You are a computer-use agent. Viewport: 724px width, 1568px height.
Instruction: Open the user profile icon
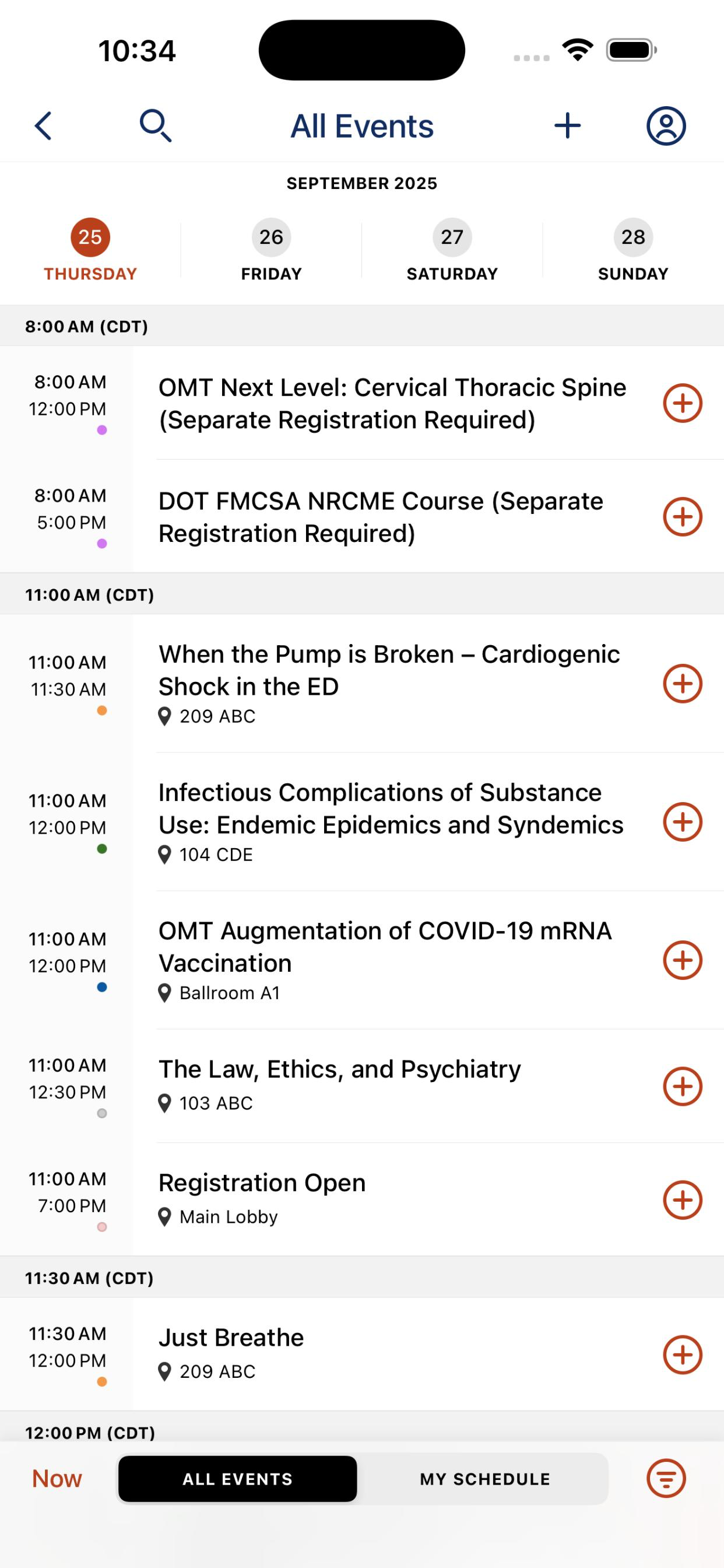click(x=666, y=126)
